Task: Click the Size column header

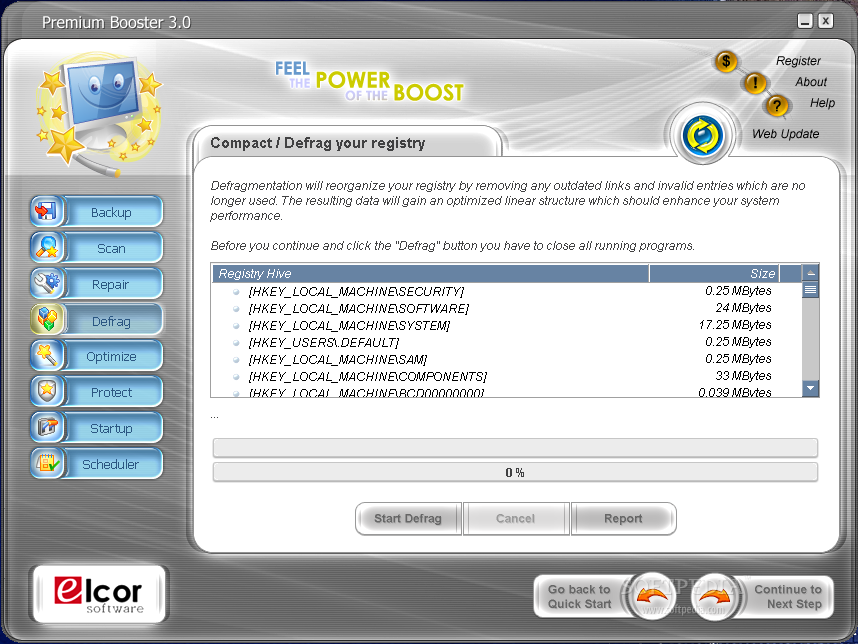Action: [714, 274]
